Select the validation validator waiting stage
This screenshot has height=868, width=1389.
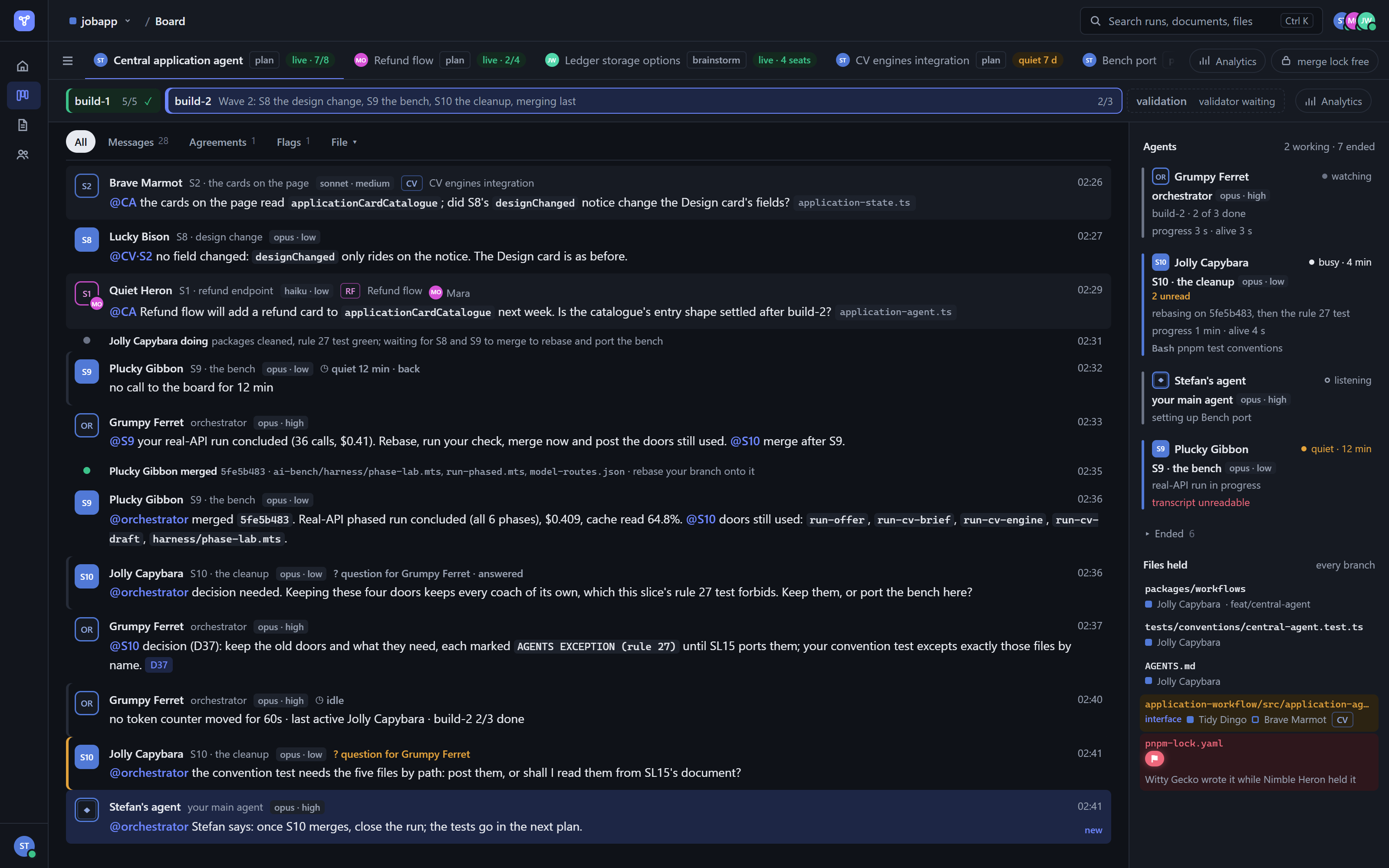(x=1205, y=101)
